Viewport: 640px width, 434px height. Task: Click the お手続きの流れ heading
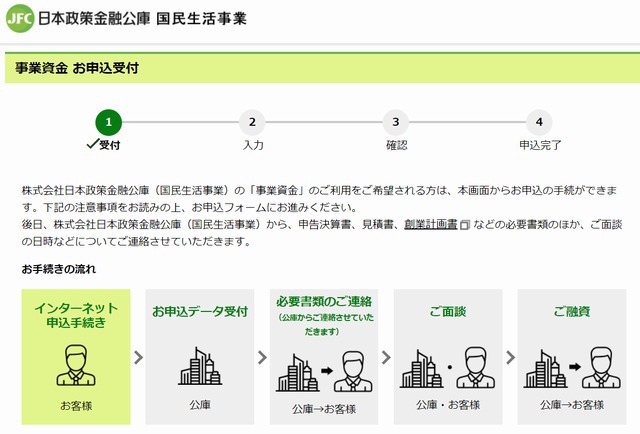tap(59, 269)
